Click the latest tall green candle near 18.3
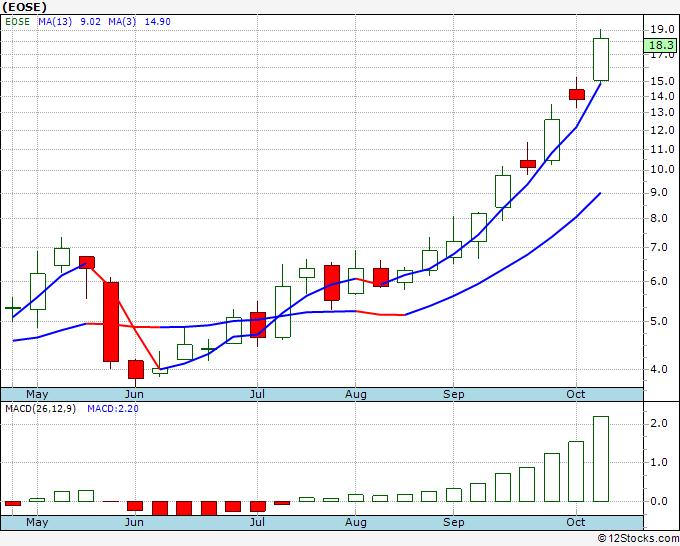The image size is (680, 546). [601, 59]
